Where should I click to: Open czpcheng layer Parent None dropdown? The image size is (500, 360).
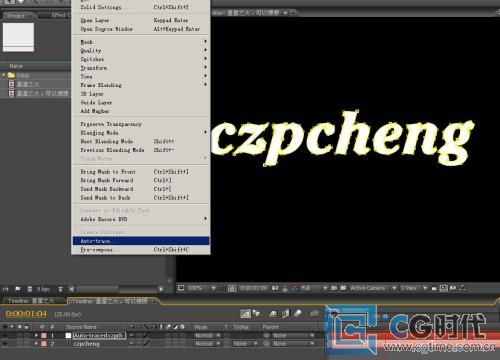pos(293,343)
